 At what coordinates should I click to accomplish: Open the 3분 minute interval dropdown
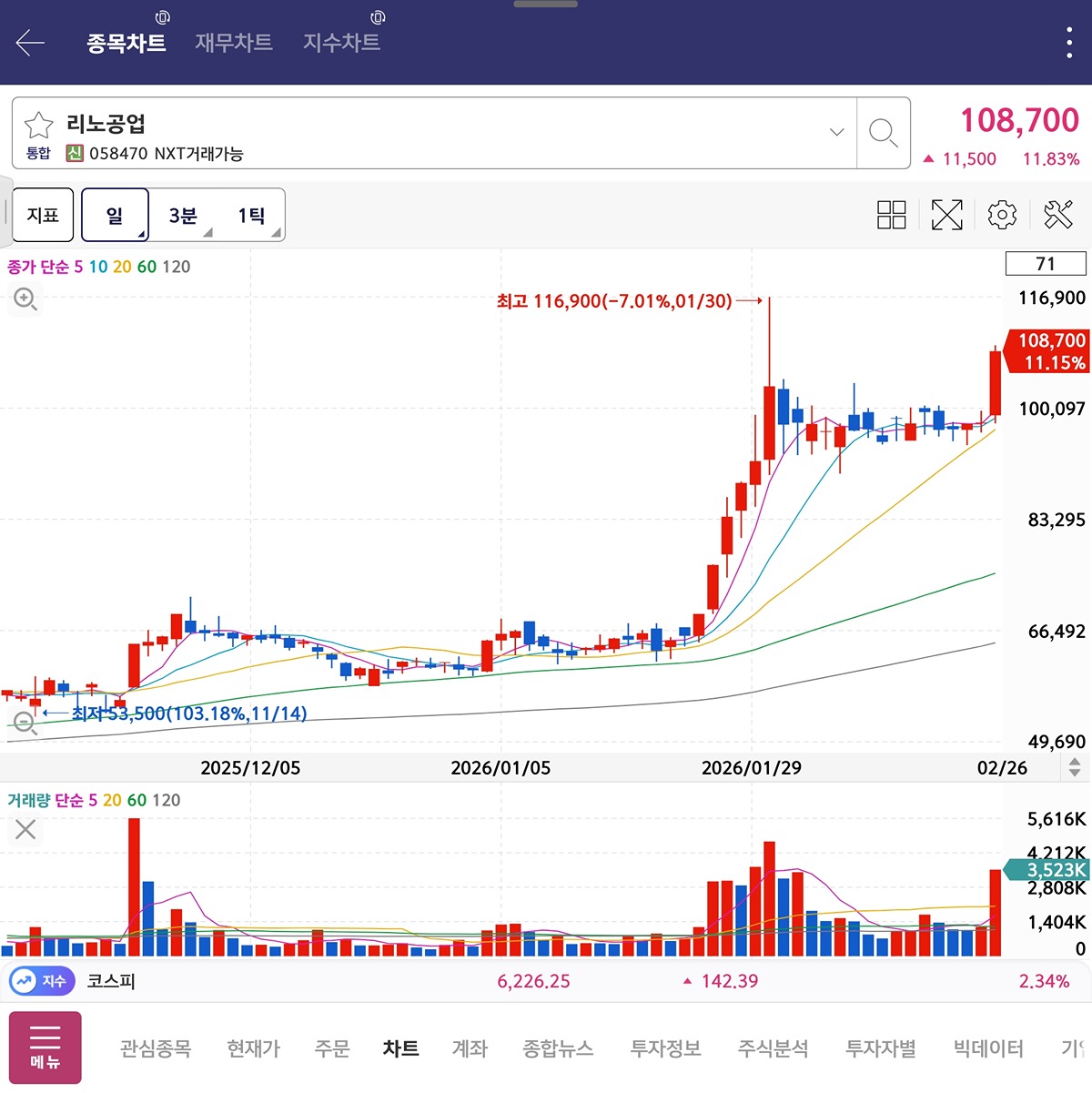[184, 216]
